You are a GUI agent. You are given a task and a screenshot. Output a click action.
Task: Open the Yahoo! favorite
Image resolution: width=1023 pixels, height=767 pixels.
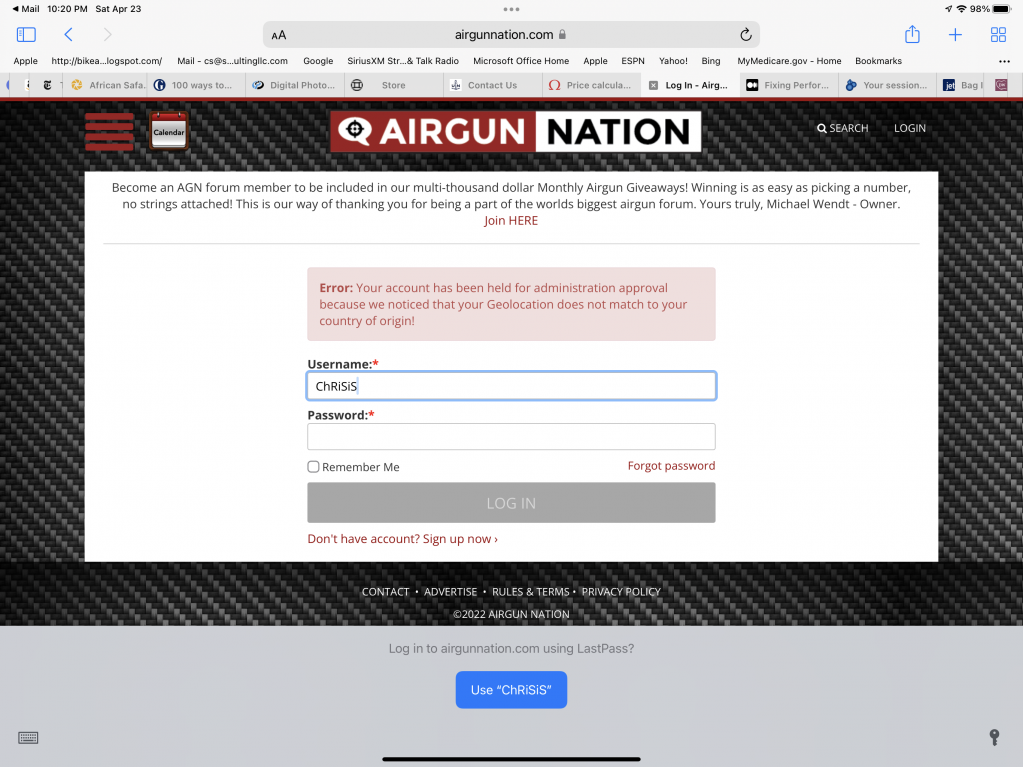[x=673, y=61]
